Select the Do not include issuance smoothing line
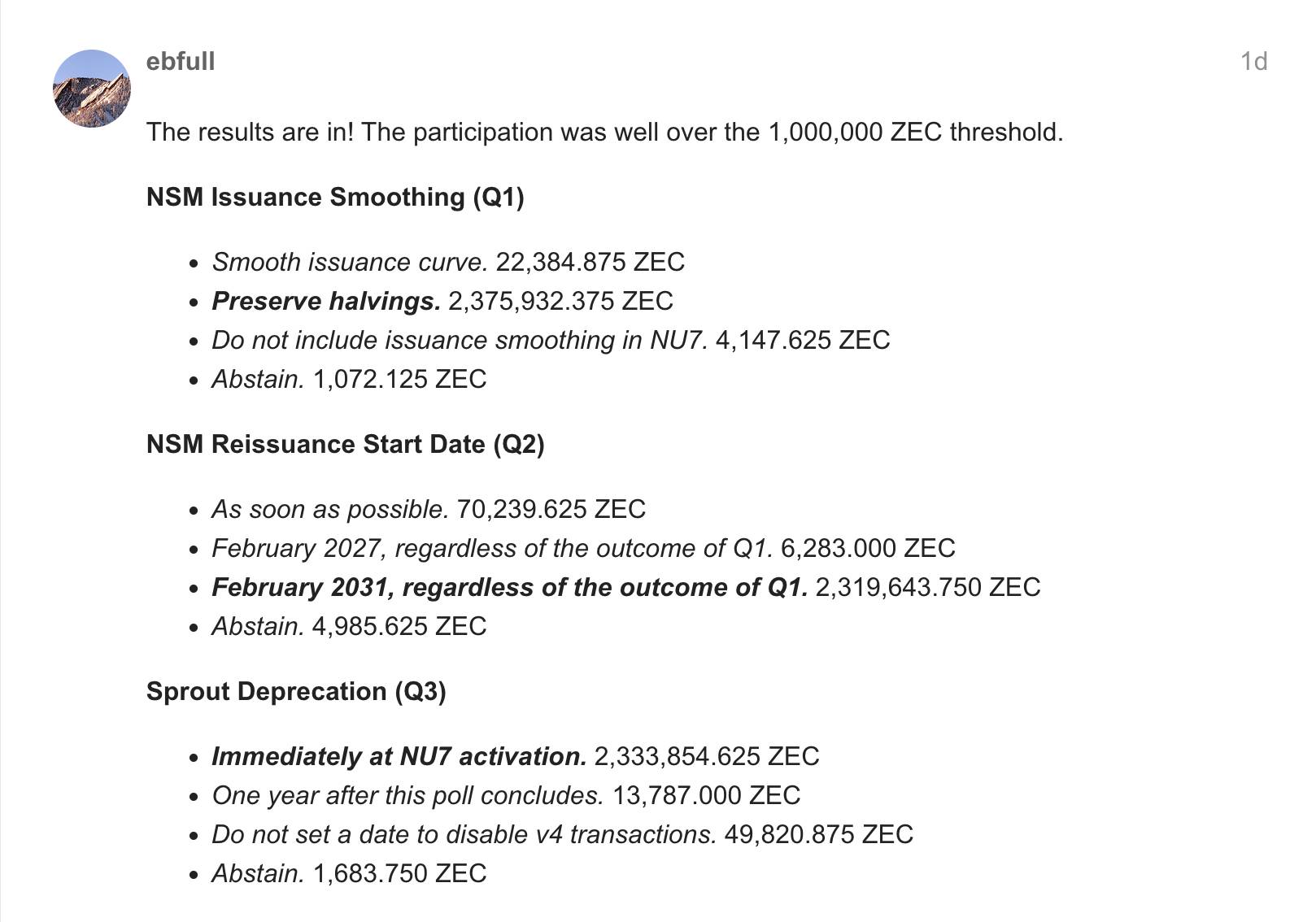Viewport: 1316px width, 922px height. [x=551, y=341]
